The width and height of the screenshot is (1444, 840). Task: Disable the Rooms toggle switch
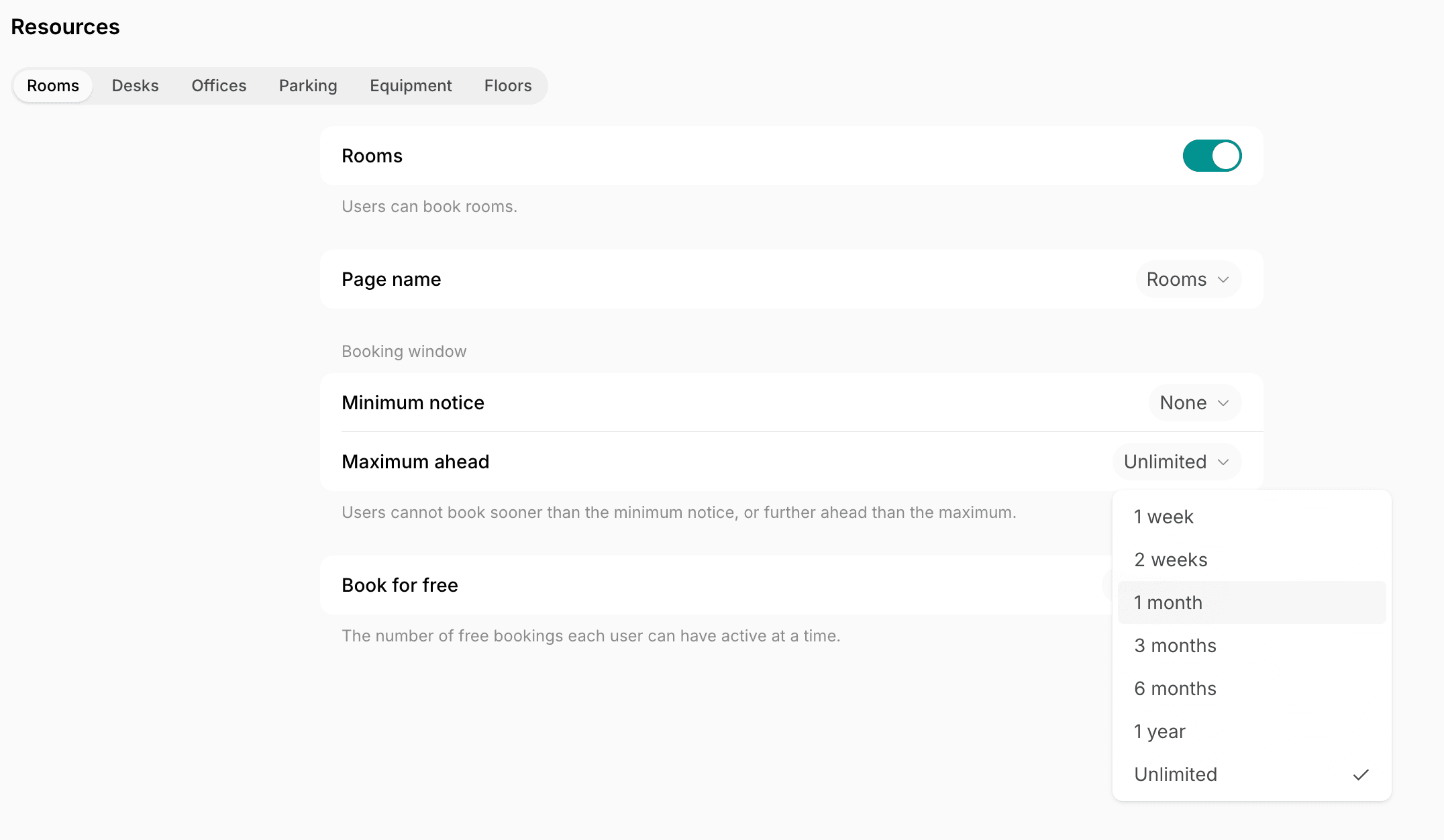click(x=1212, y=156)
